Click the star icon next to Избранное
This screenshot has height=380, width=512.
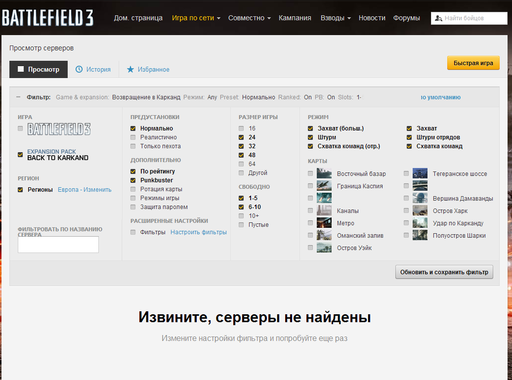coord(130,69)
